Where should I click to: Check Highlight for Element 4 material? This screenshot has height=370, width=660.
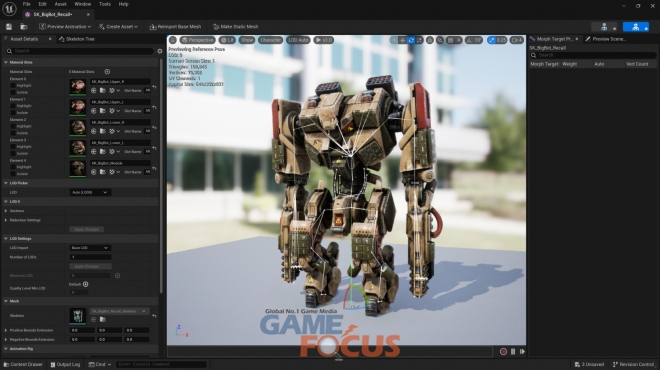pyautogui.click(x=13, y=167)
